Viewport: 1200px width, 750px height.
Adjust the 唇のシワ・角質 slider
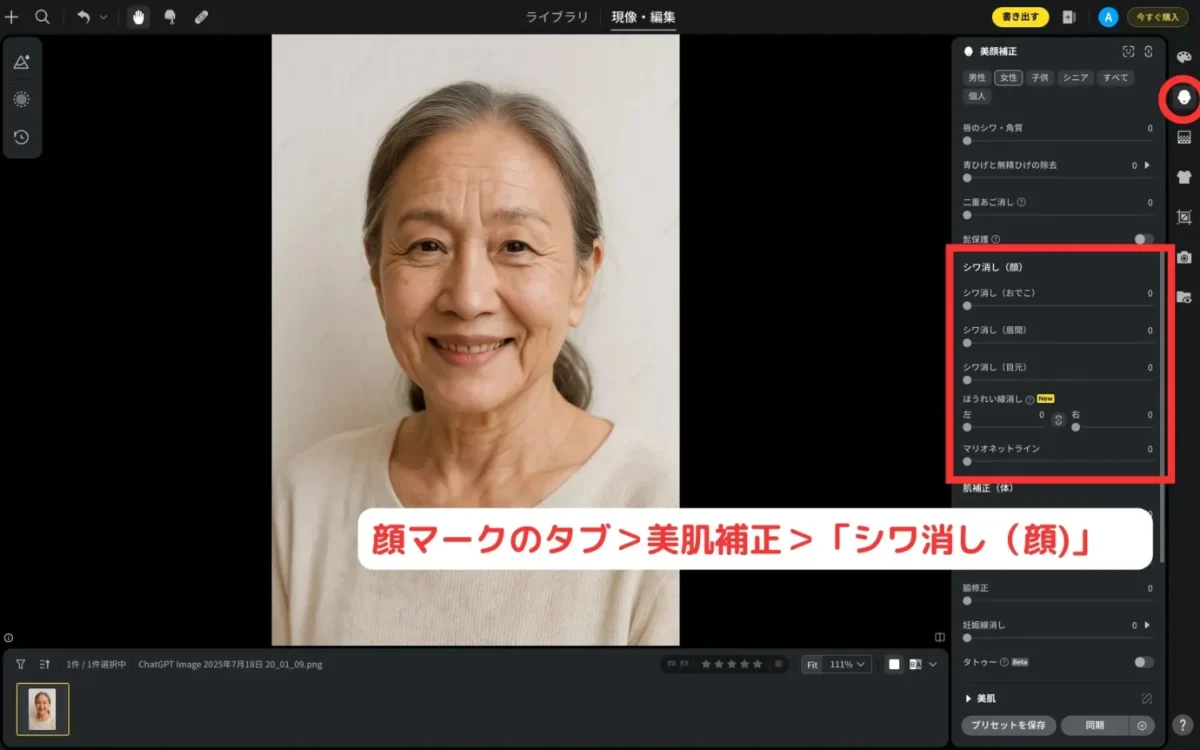pos(1058,141)
